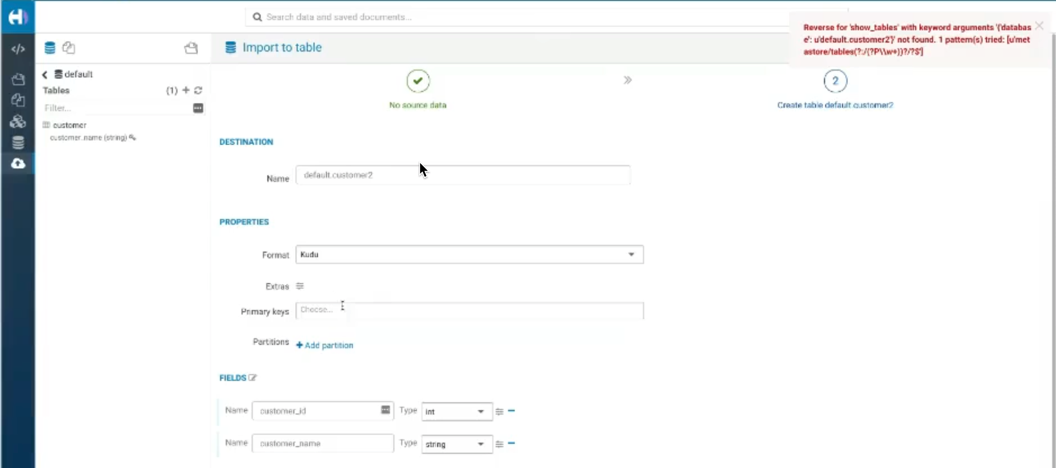Viewport: 1056px width, 468px height.
Task: Open the Type dropdown set to int
Action: tap(457, 412)
